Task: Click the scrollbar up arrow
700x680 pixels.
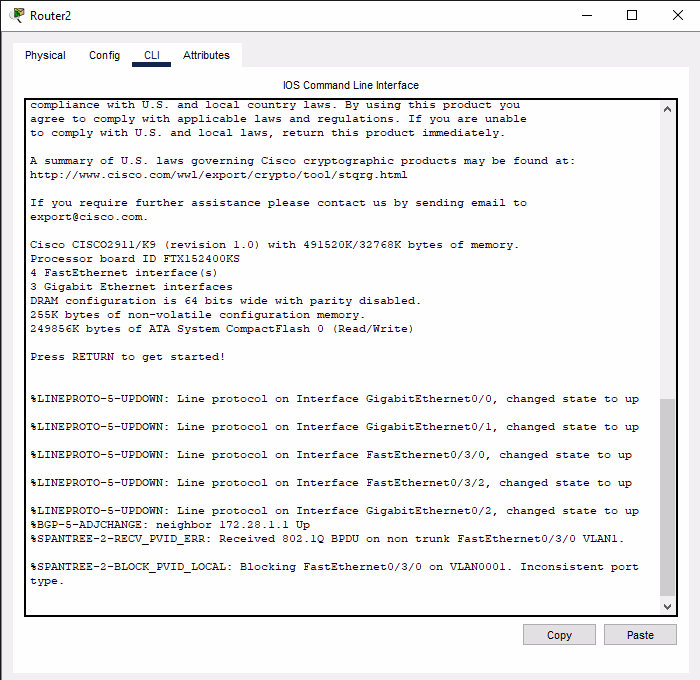Action: 667,109
